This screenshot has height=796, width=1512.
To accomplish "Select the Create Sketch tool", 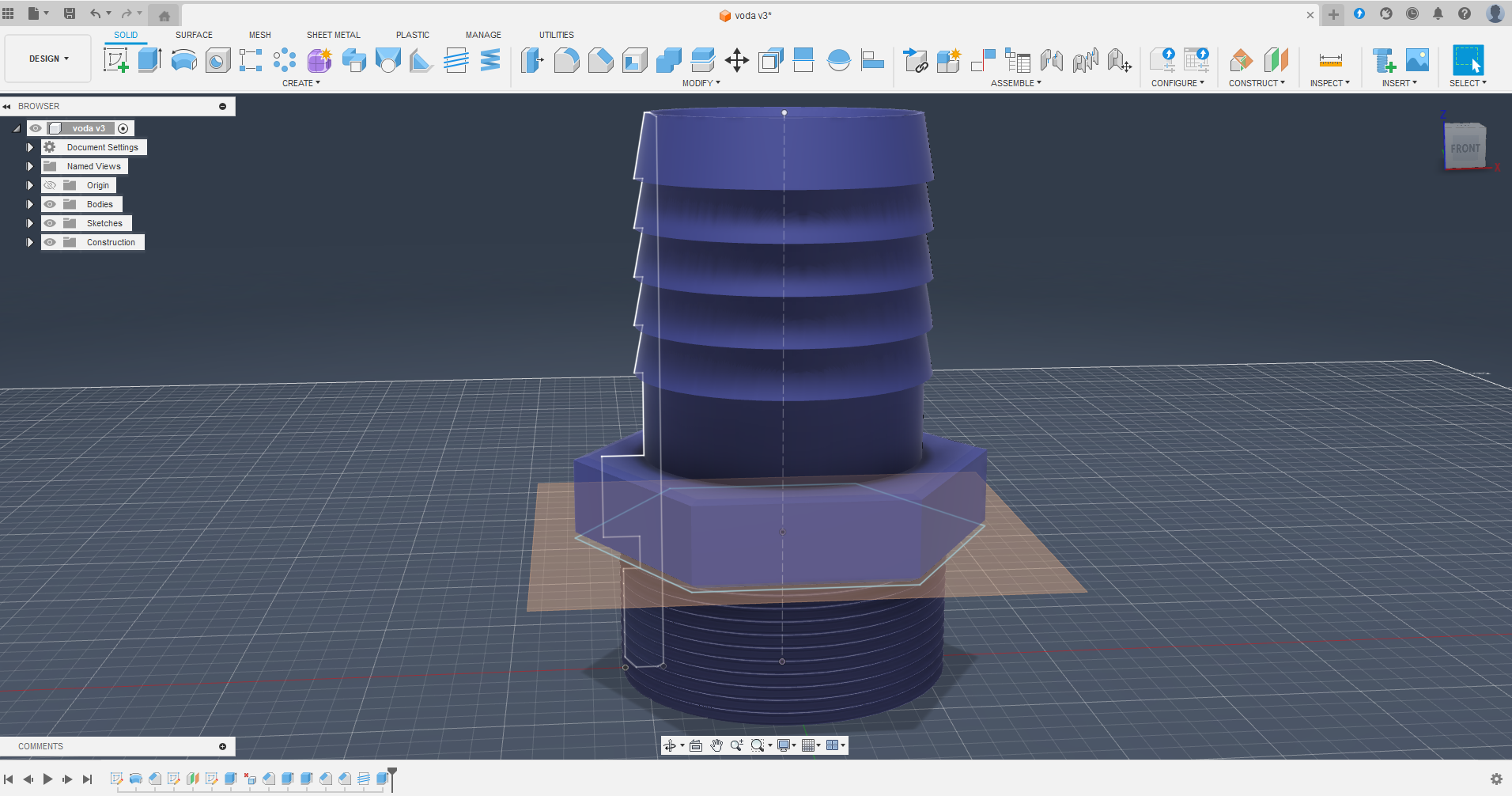I will (x=115, y=60).
